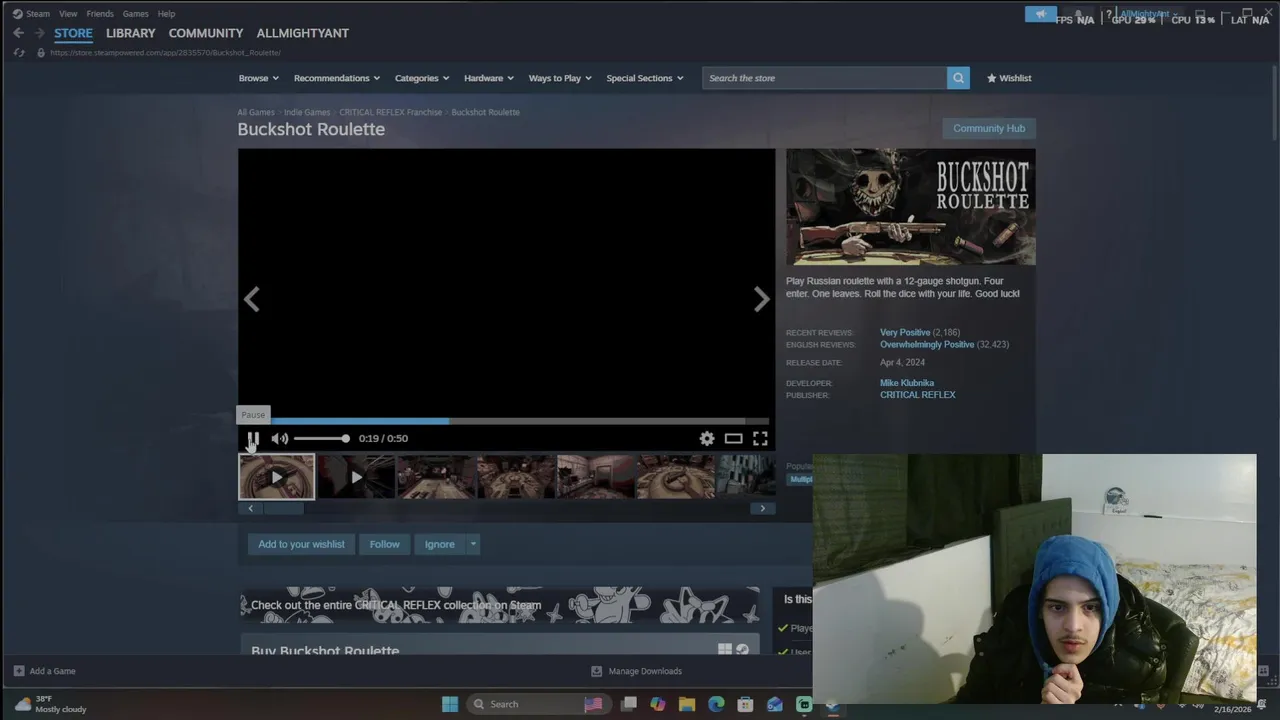Open the Recommendations dropdown menu

pos(337,78)
